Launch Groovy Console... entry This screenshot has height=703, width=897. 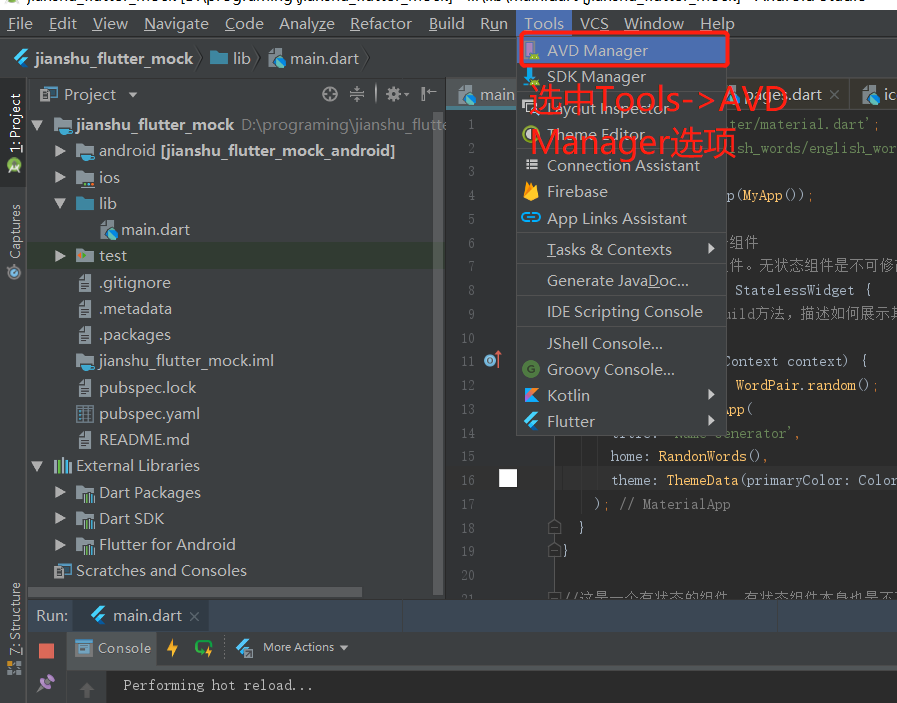click(622, 370)
